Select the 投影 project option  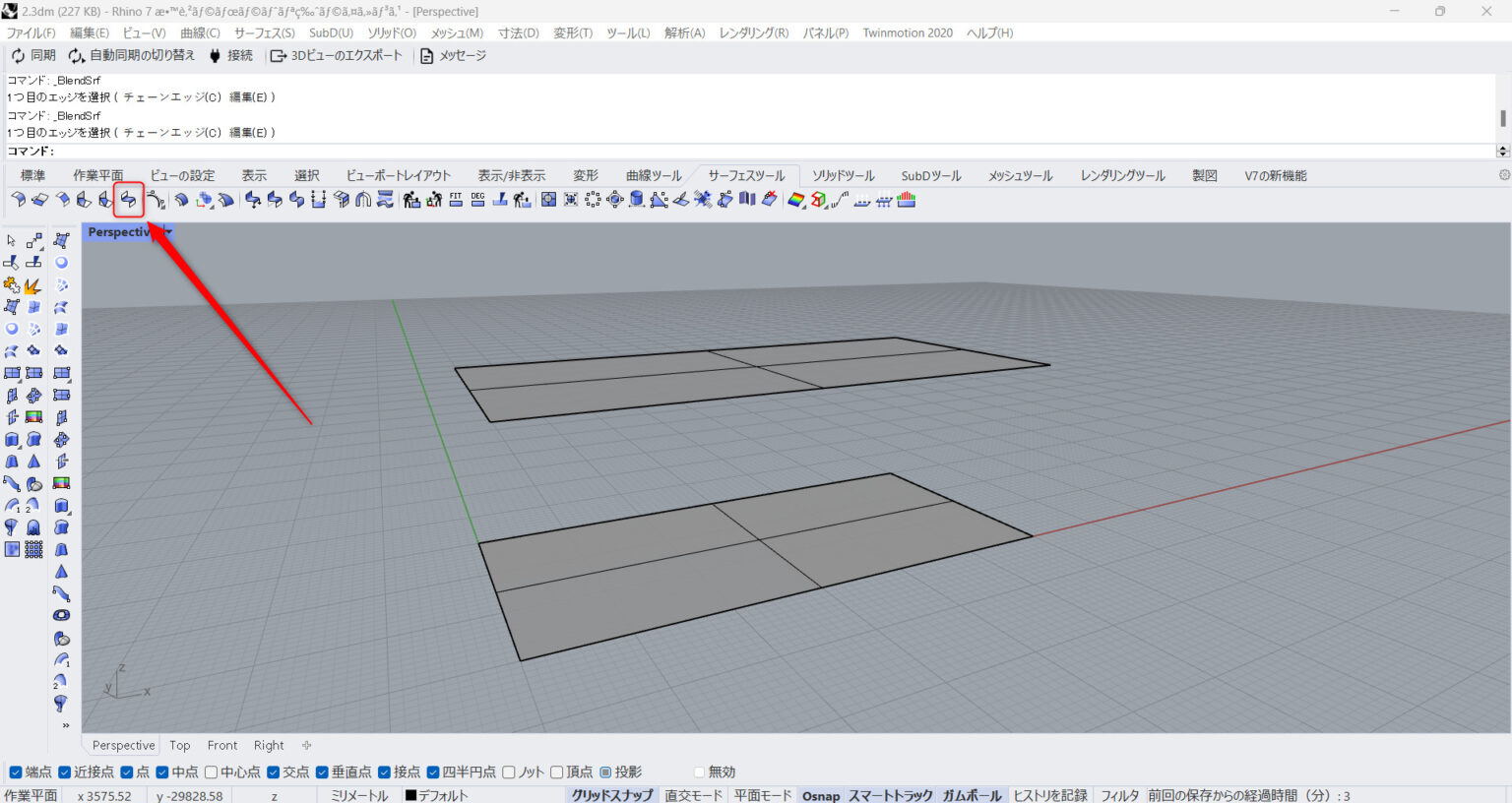point(605,772)
